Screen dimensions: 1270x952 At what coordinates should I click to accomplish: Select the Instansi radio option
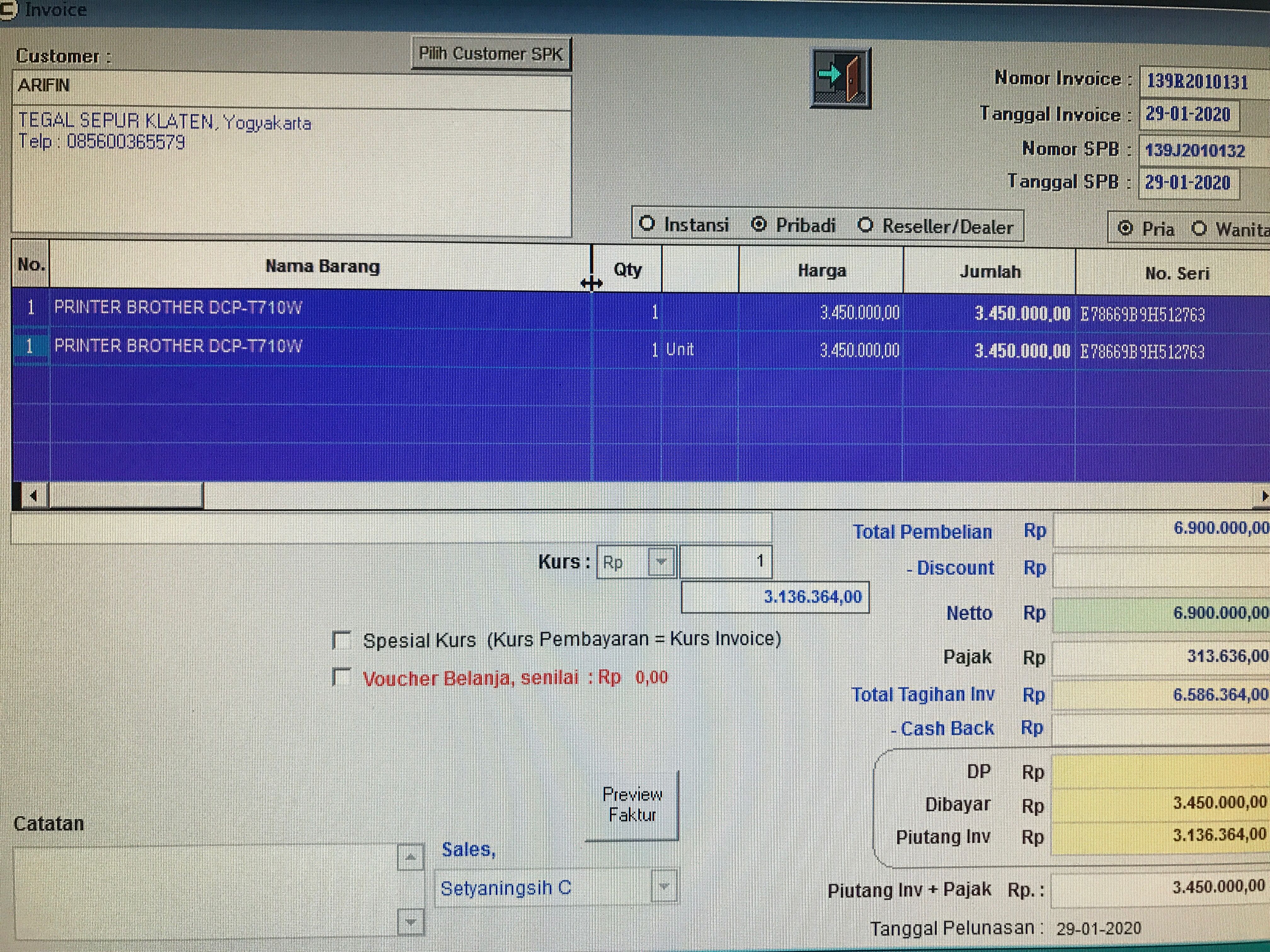pos(647,224)
